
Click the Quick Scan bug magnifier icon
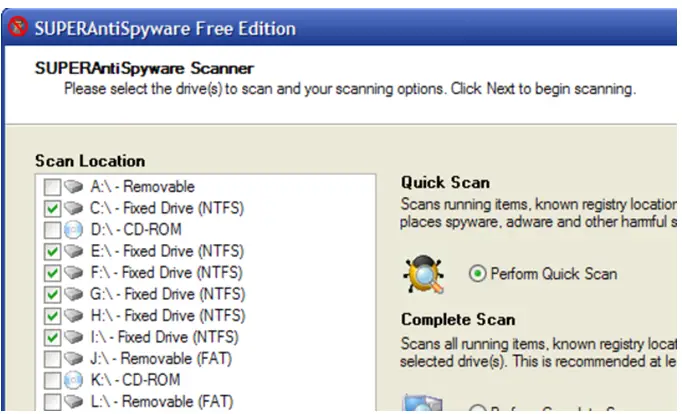click(x=424, y=274)
